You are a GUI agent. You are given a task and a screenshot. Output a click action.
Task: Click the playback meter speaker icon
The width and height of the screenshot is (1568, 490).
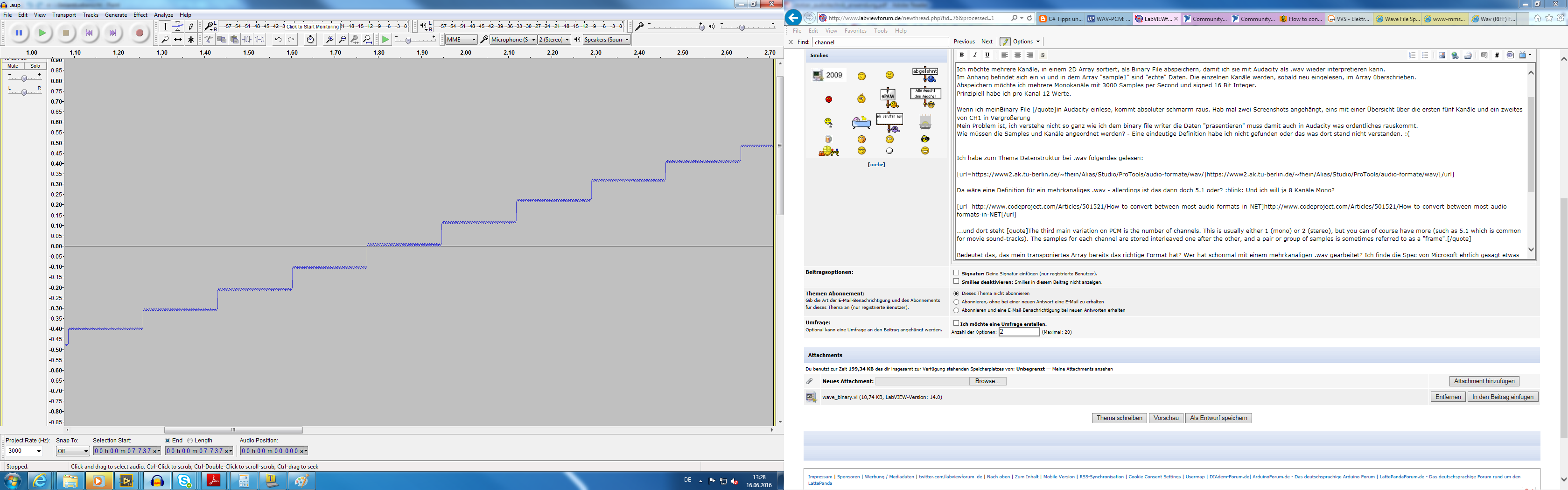tap(424, 26)
